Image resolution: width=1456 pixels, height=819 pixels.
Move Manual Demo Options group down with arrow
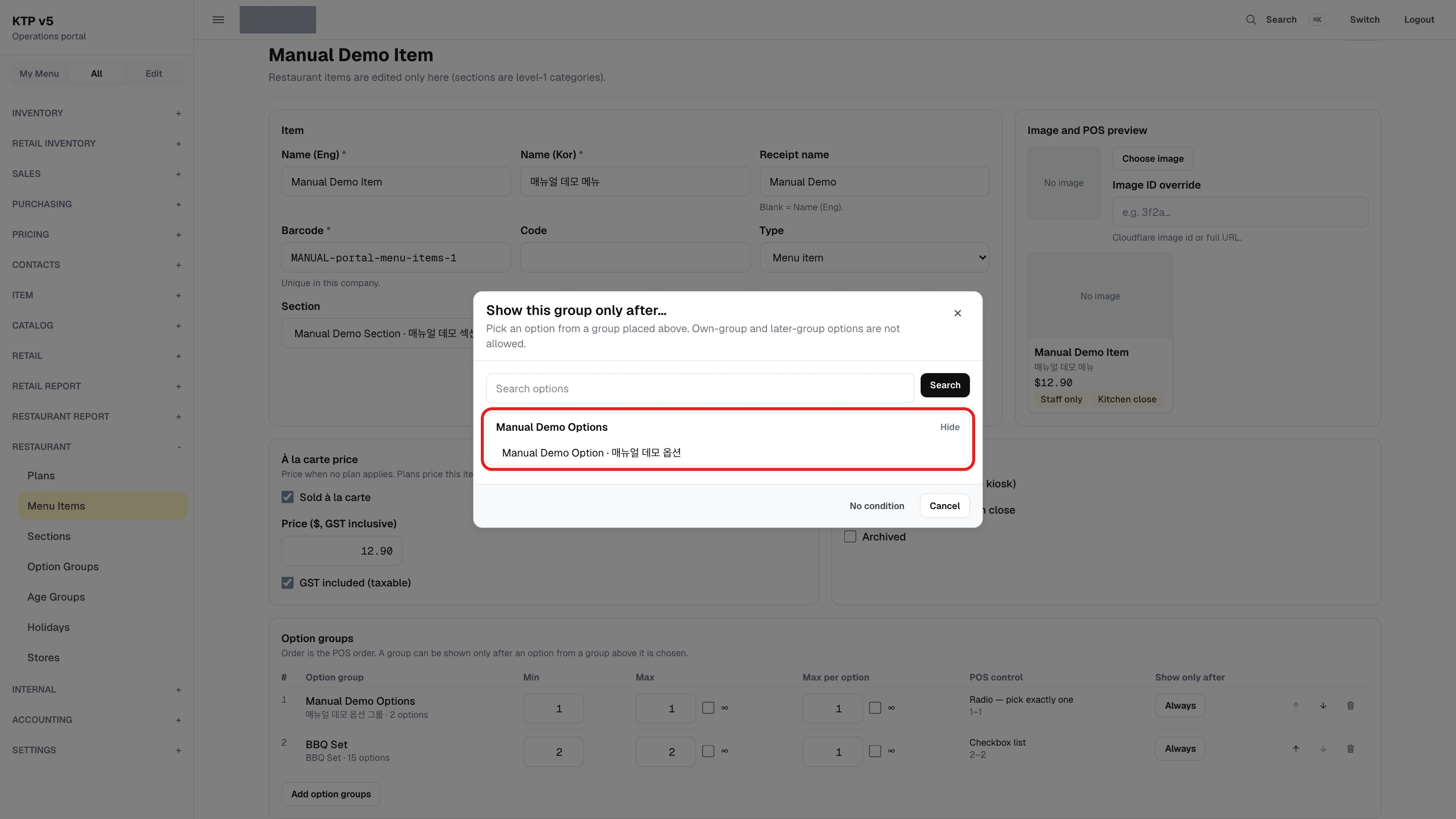click(x=1323, y=705)
